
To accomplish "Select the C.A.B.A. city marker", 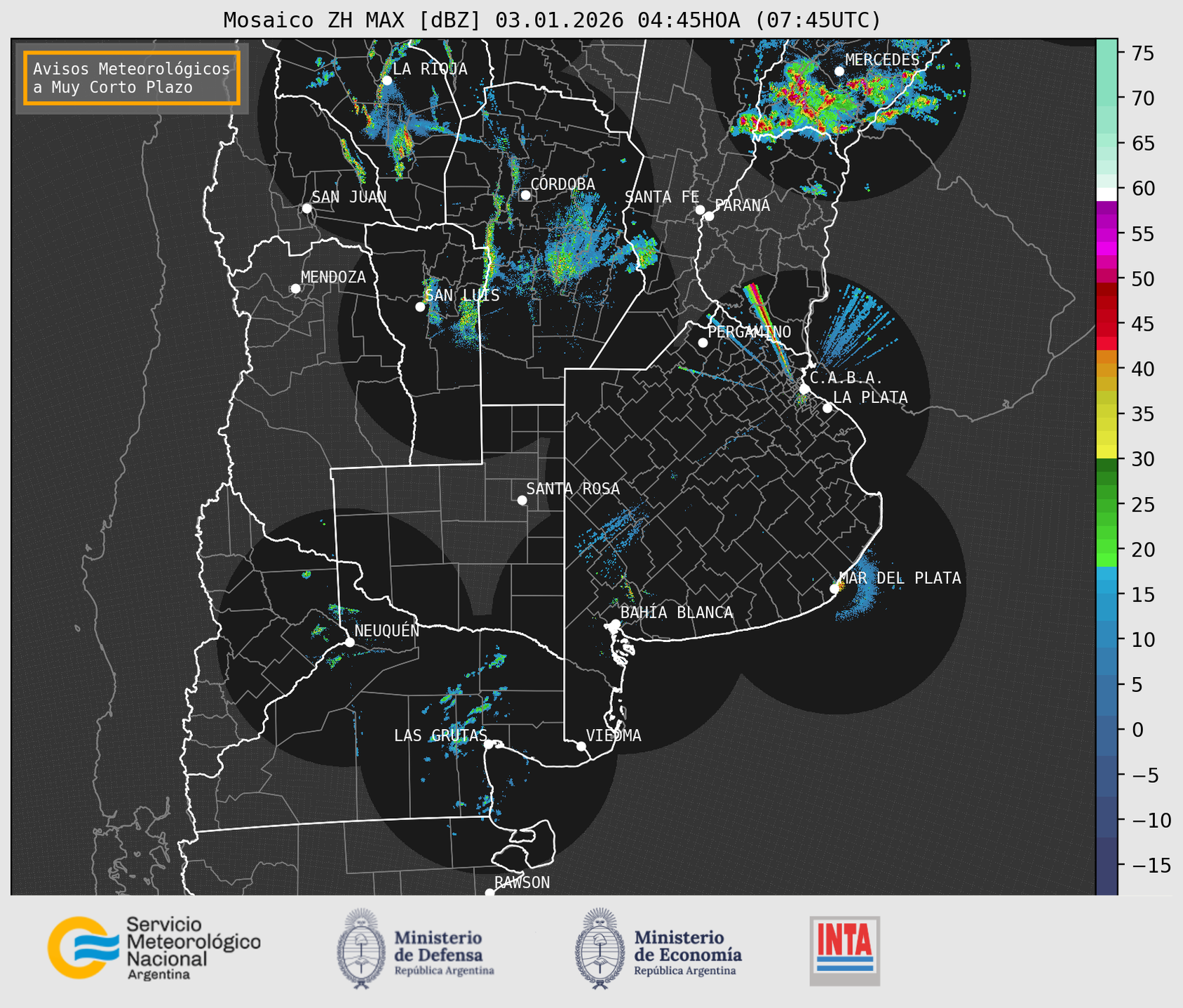I will 805,389.
